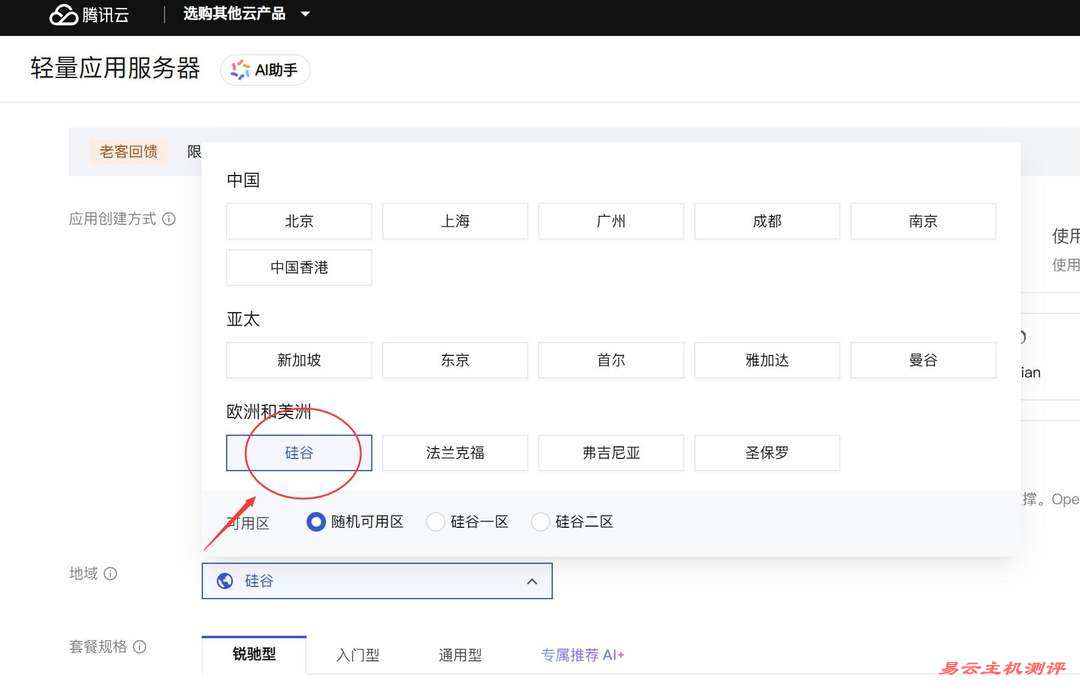Select 圣保罗 region
This screenshot has height=687, width=1080.
pyautogui.click(x=767, y=453)
